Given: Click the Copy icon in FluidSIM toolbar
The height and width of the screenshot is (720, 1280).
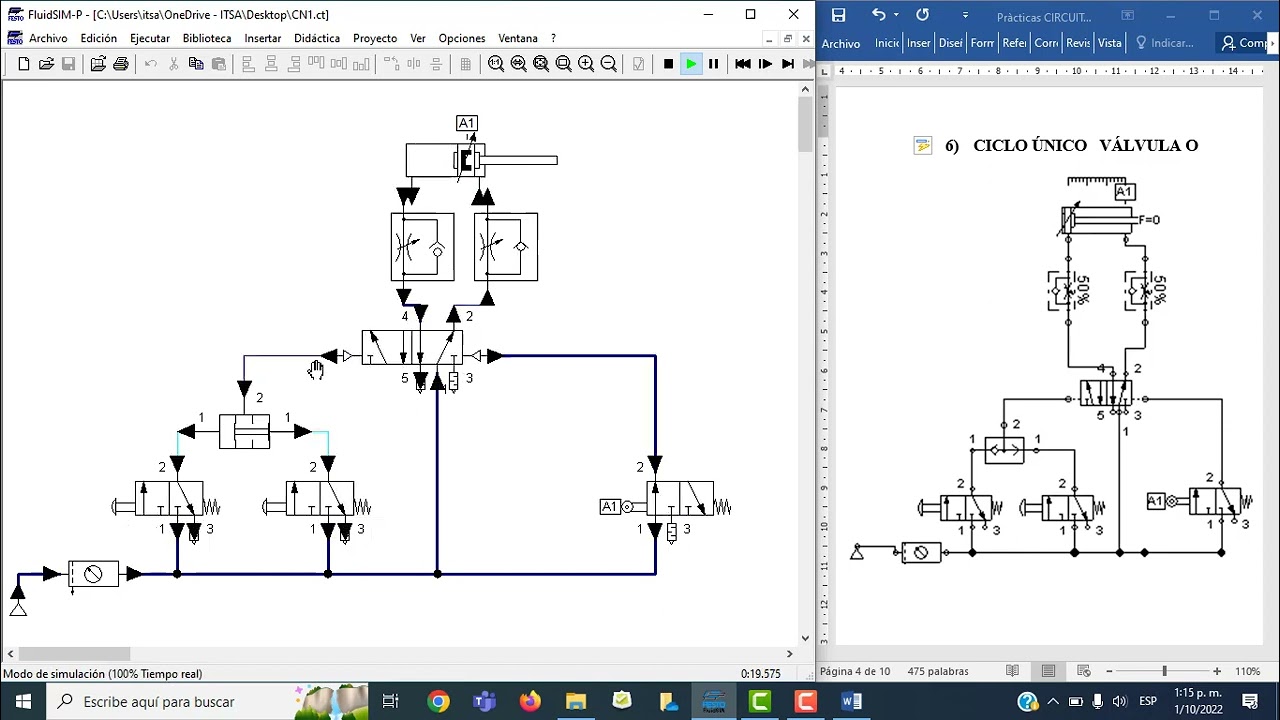Looking at the screenshot, I should (196, 64).
